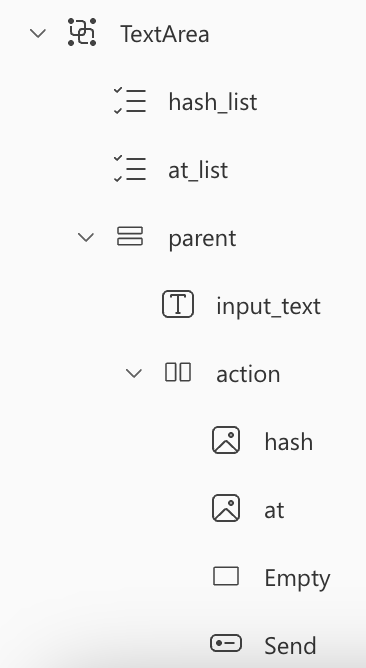Click the checklist icon next to at_list
Image resolution: width=366 pixels, height=668 pixels.
pyautogui.click(x=130, y=169)
